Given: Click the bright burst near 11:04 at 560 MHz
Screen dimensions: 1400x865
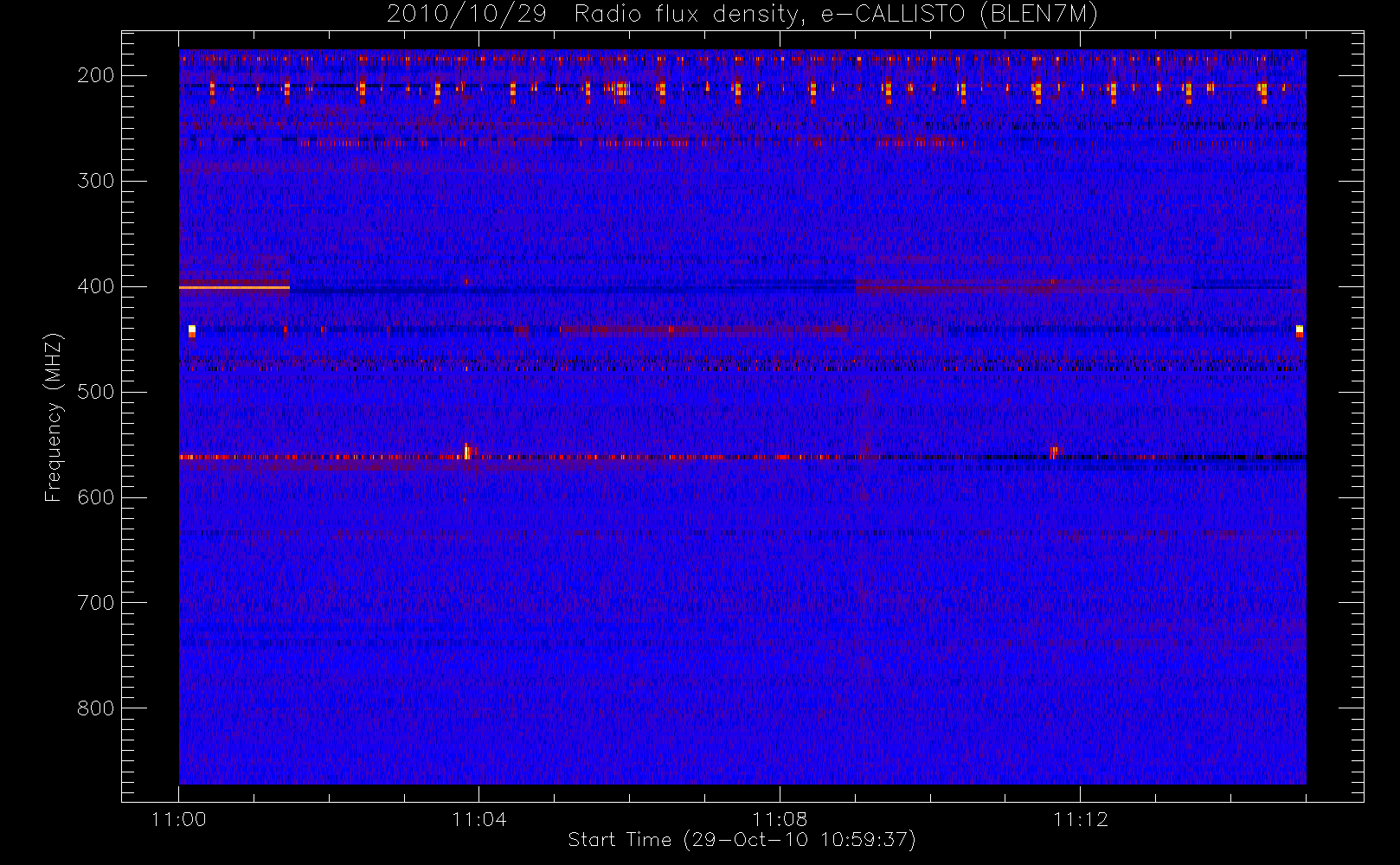Looking at the screenshot, I should tap(468, 452).
